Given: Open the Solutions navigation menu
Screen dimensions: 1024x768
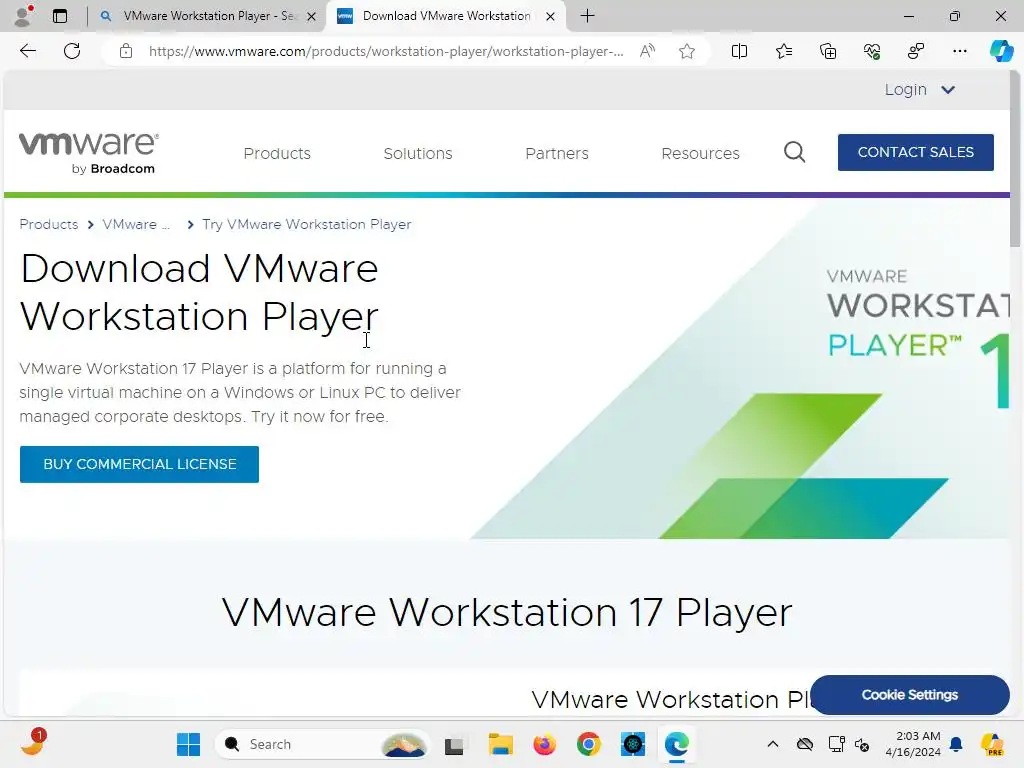Looking at the screenshot, I should (418, 153).
